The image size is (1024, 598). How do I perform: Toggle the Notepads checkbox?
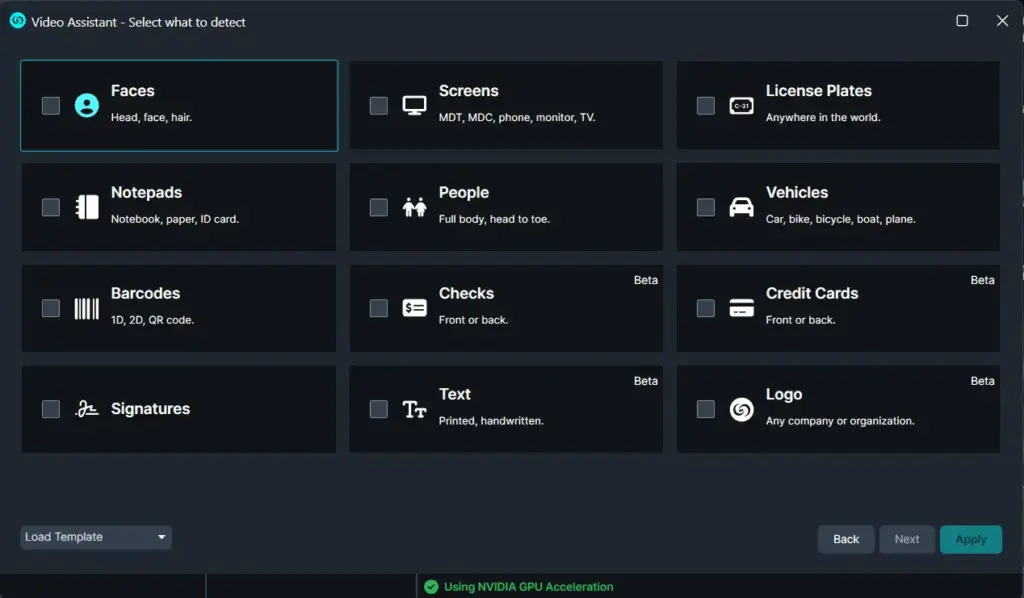coord(51,207)
